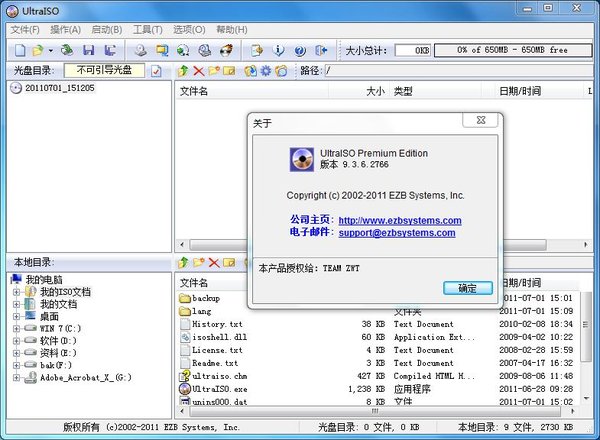Screen dimensions: 600x440
Task: Click the Open CD/DVD green disc icon
Action: 67,50
